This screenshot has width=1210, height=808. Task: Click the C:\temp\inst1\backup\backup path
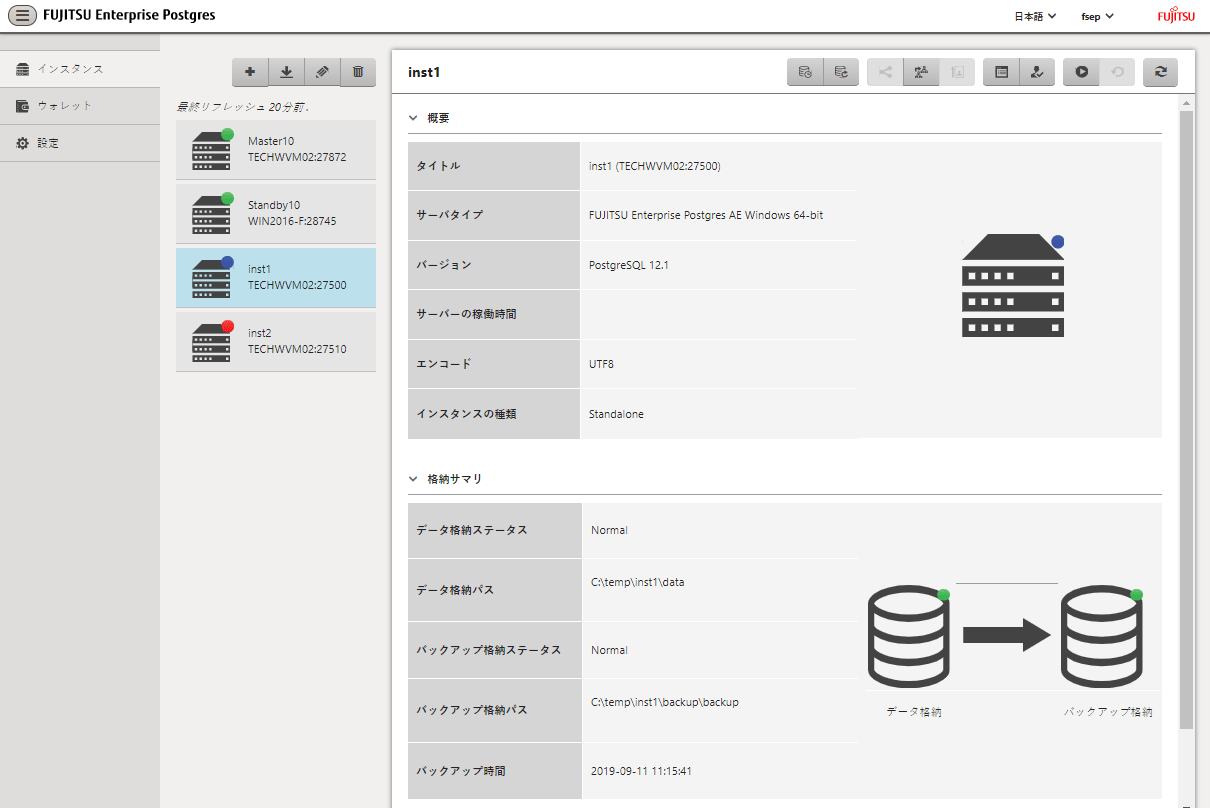click(665, 702)
